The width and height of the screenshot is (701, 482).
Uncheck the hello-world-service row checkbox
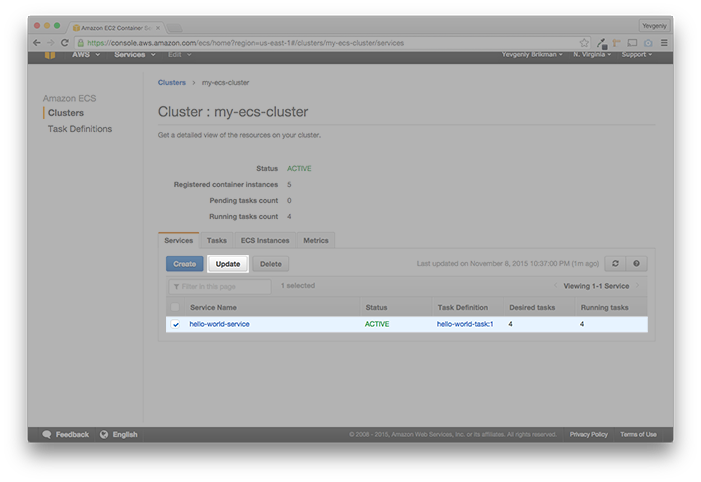175,324
